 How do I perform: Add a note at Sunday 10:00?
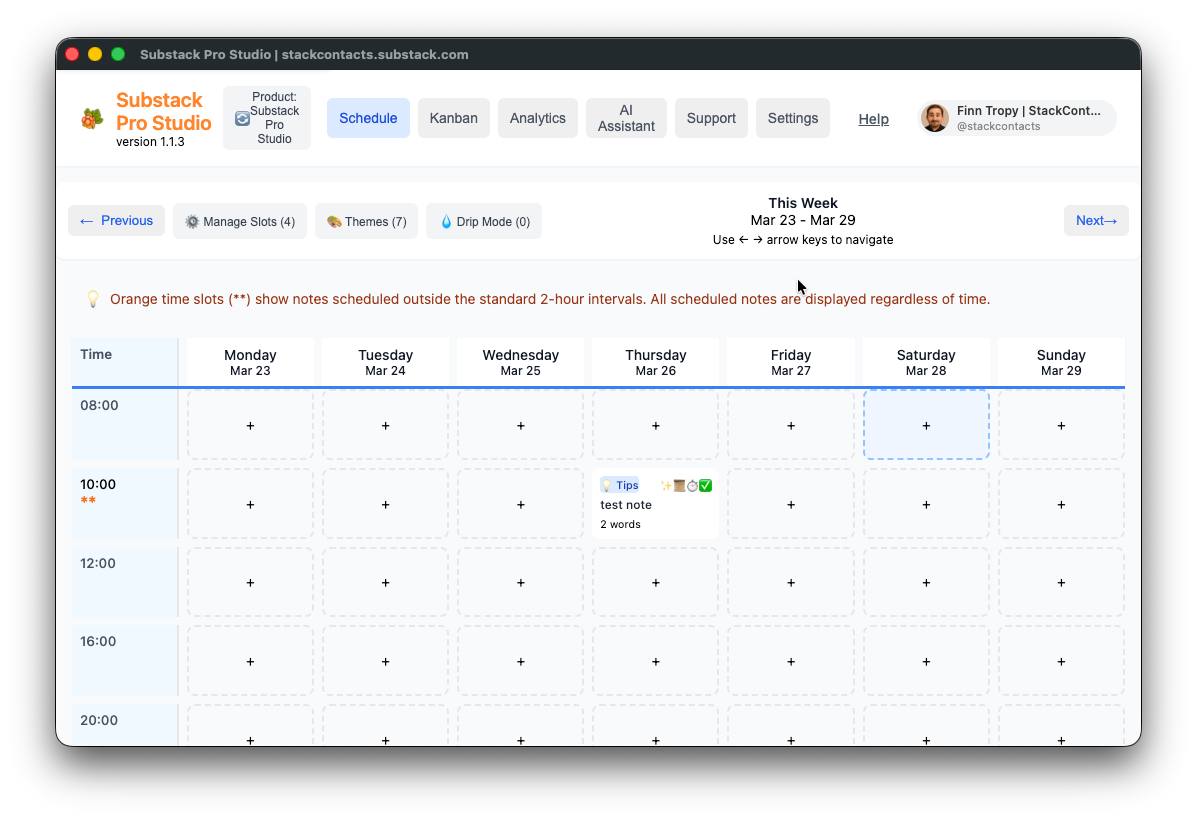[1061, 505]
